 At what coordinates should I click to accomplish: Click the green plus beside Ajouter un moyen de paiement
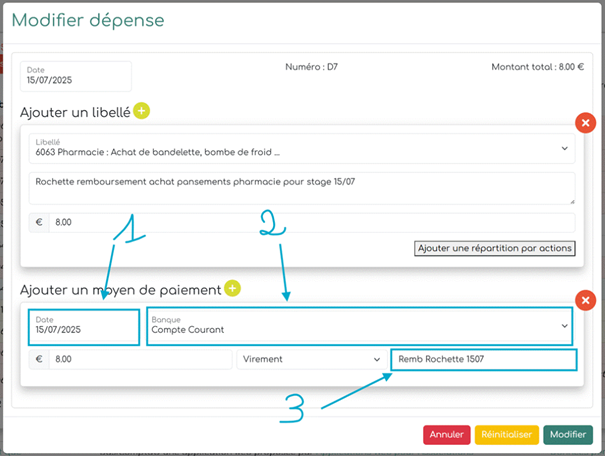232,289
